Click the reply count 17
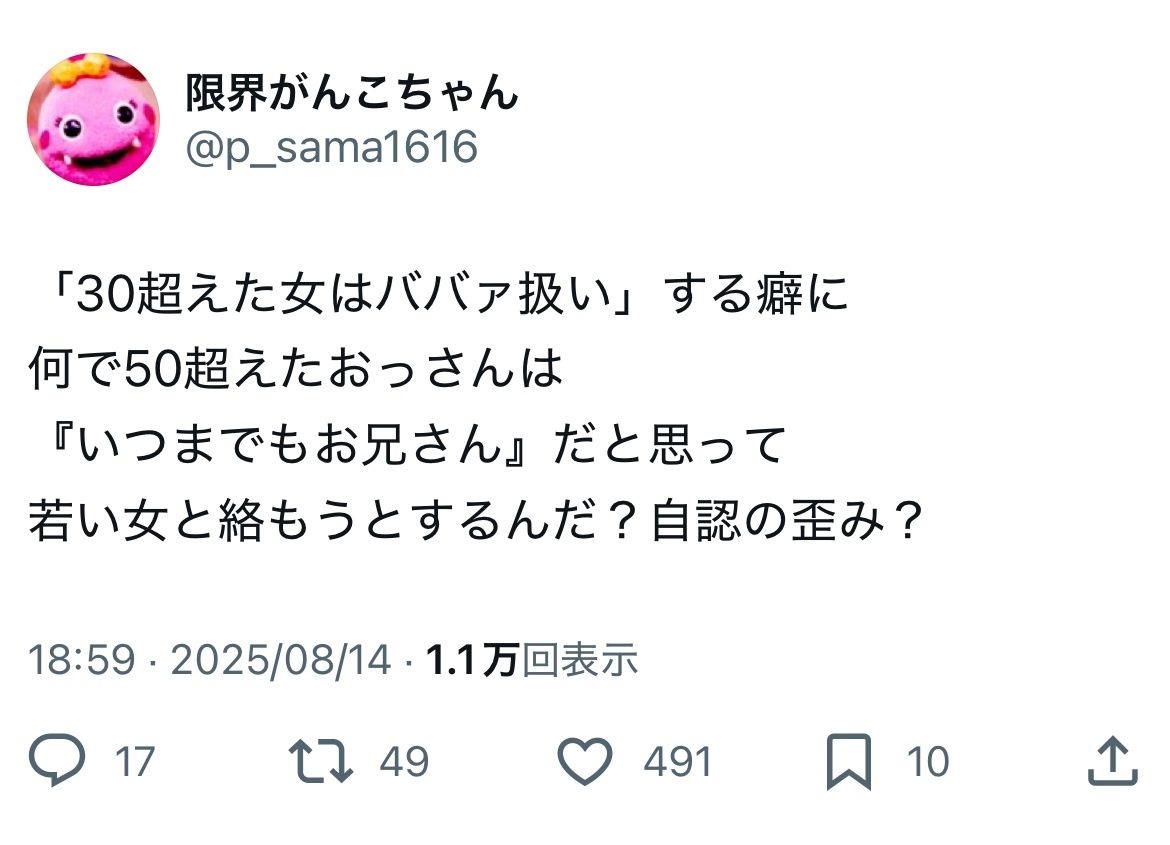Viewport: 1170px width, 845px height. [x=134, y=762]
